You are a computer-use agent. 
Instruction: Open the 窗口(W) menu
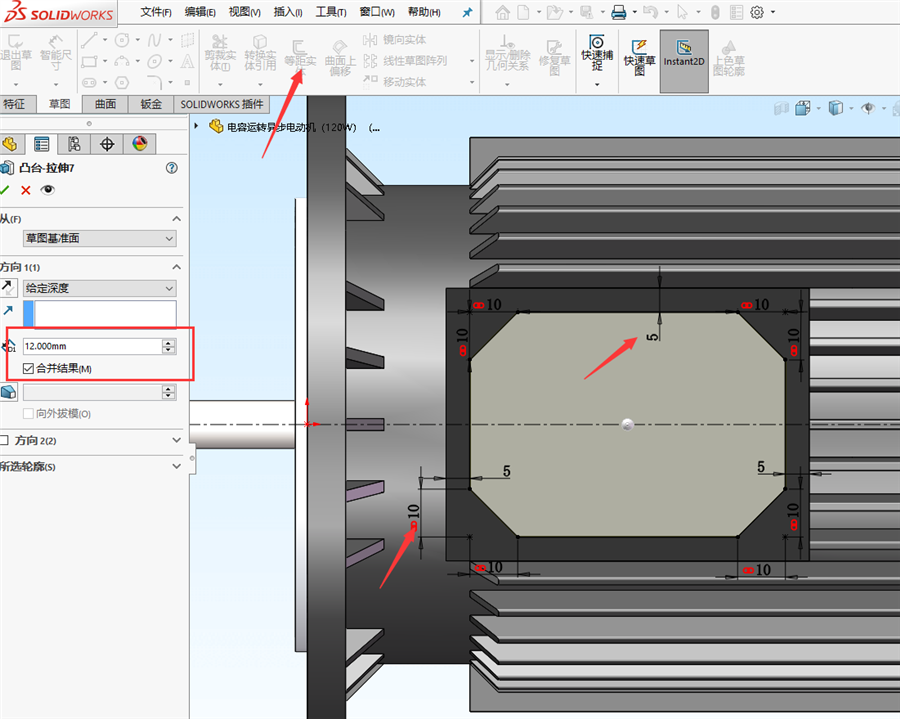coord(377,12)
